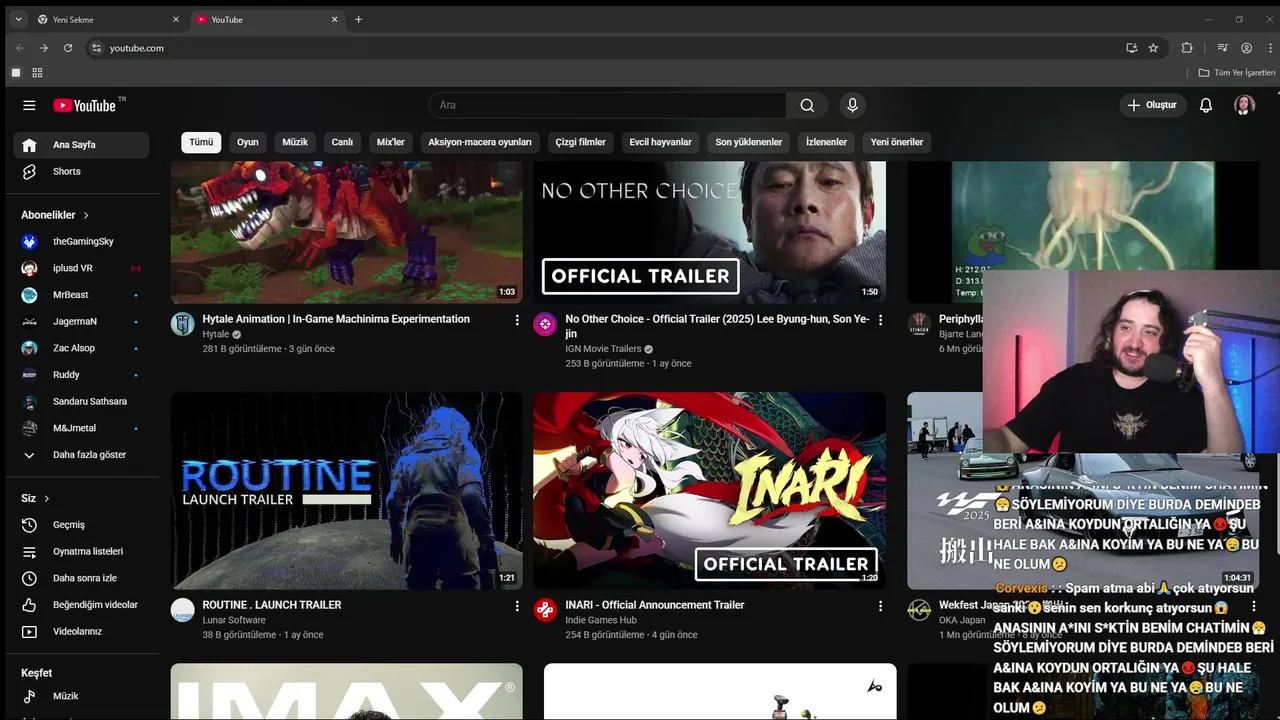This screenshot has width=1280, height=720.
Task: Open M&Jmetal channel subscription
Action: coord(81,428)
